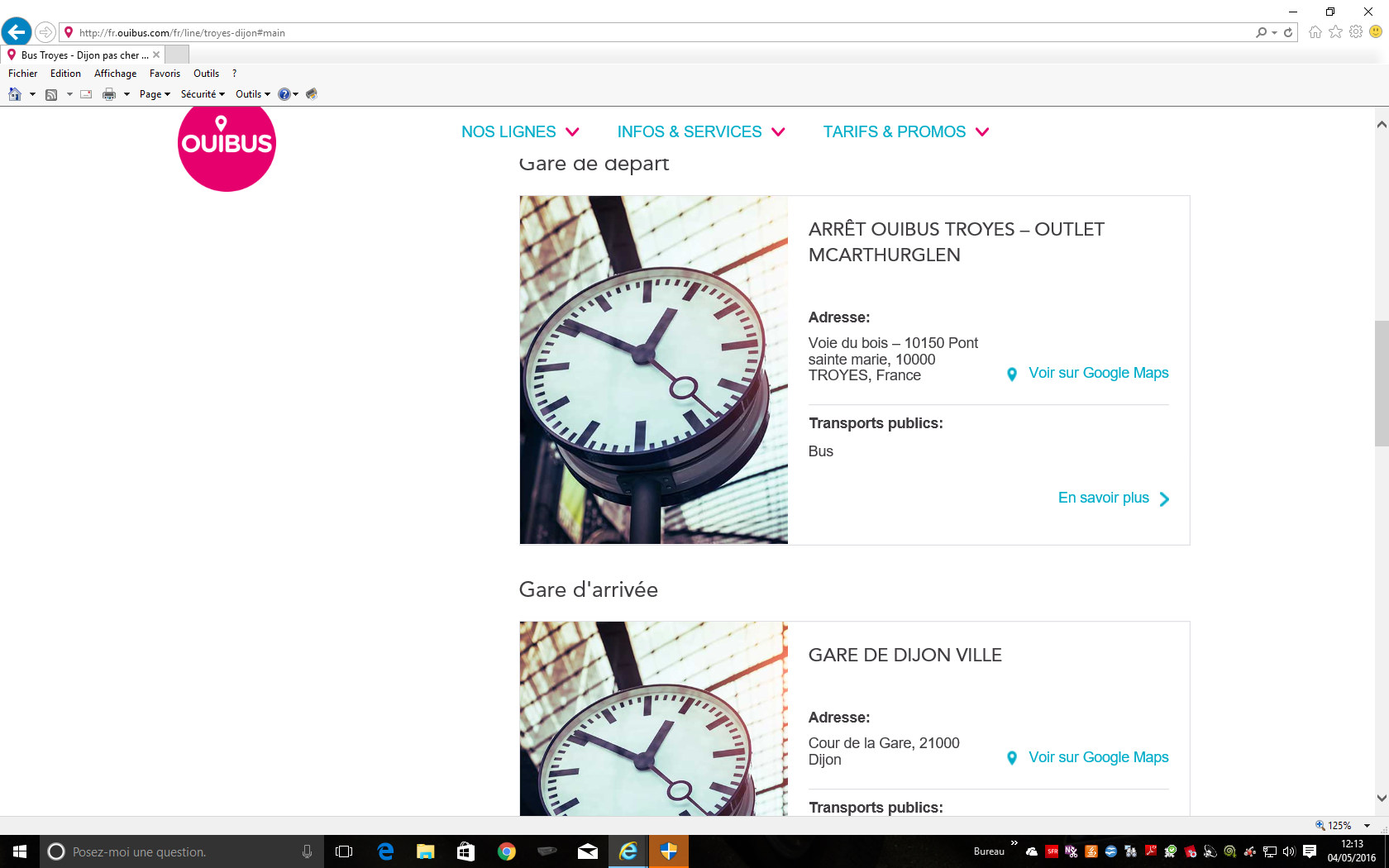Screen dimensions: 1389x868
Task: Click the volume speaker icon in tray
Action: 1289,851
